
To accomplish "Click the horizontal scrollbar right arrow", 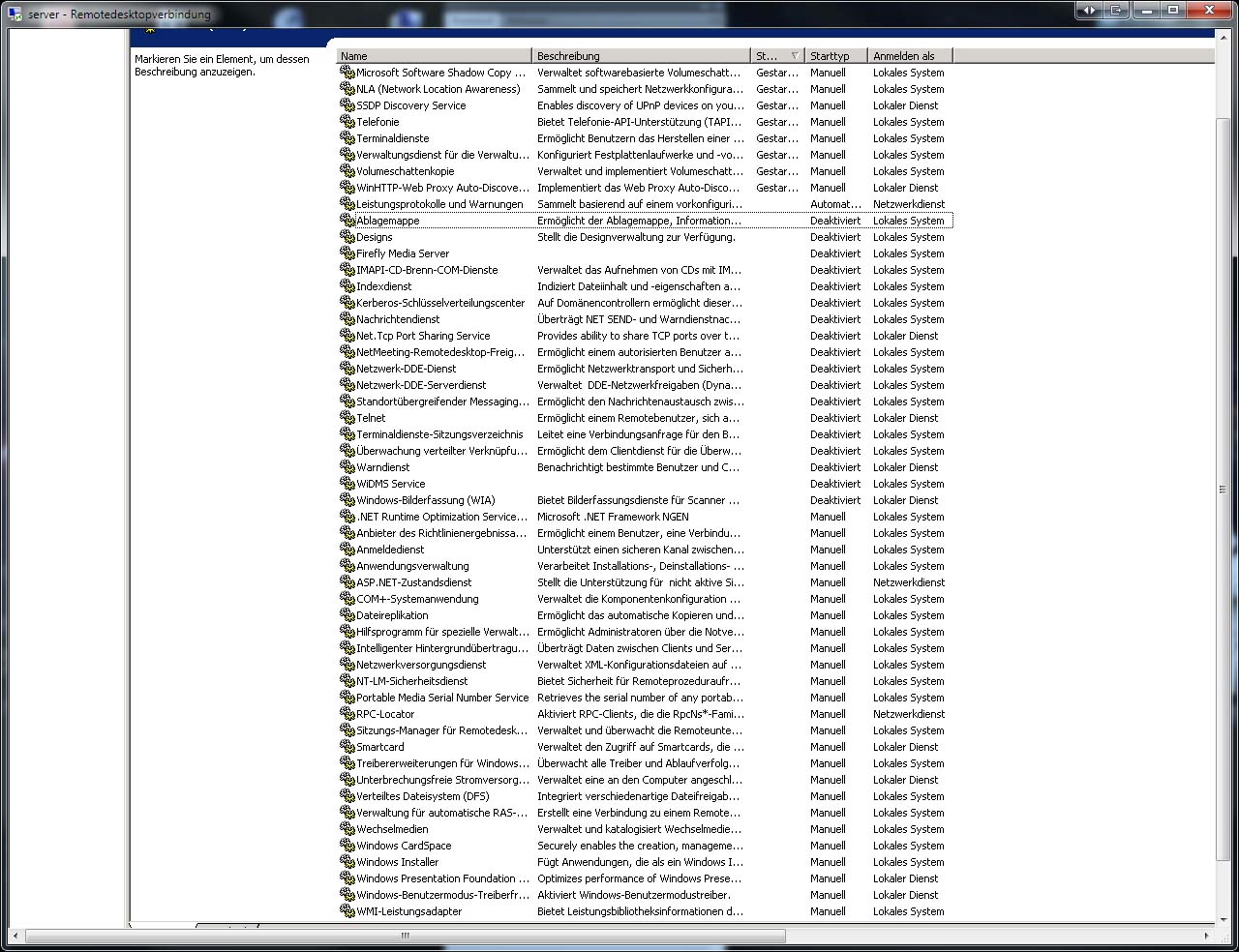I will pyautogui.click(x=1206, y=936).
